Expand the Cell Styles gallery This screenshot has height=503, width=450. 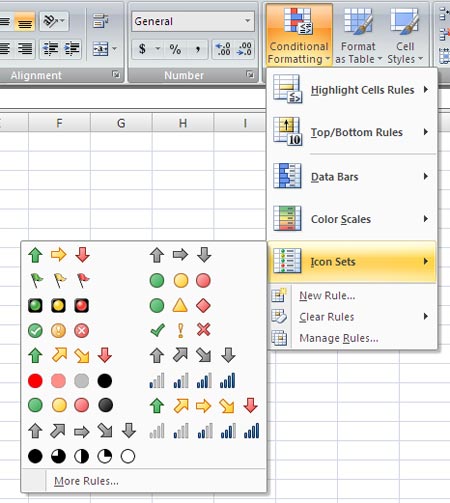[x=405, y=36]
